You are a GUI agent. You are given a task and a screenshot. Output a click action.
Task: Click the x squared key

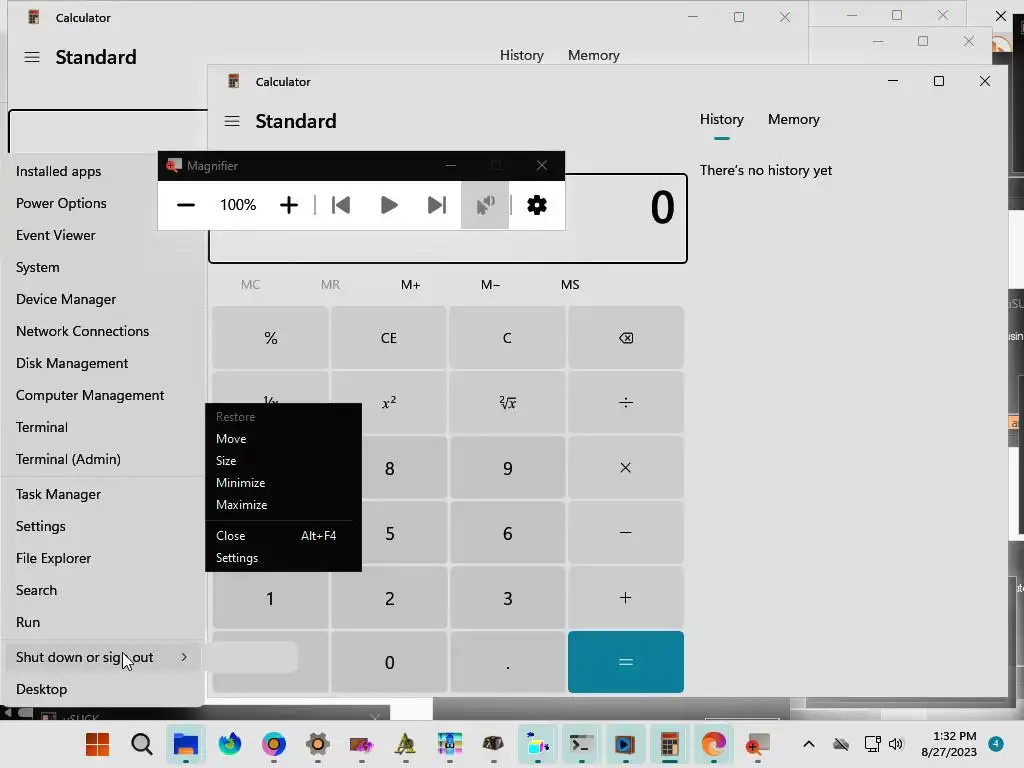(389, 402)
